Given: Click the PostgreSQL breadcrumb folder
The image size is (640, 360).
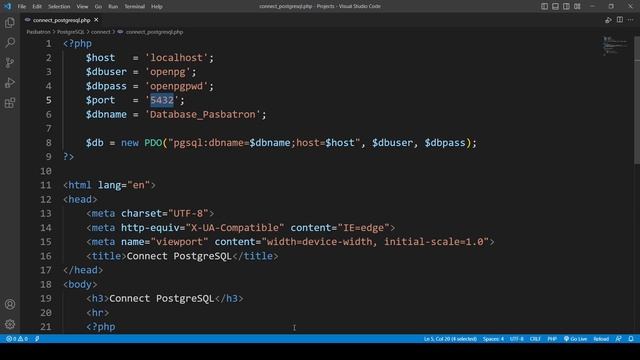Looking at the screenshot, I should (x=71, y=32).
